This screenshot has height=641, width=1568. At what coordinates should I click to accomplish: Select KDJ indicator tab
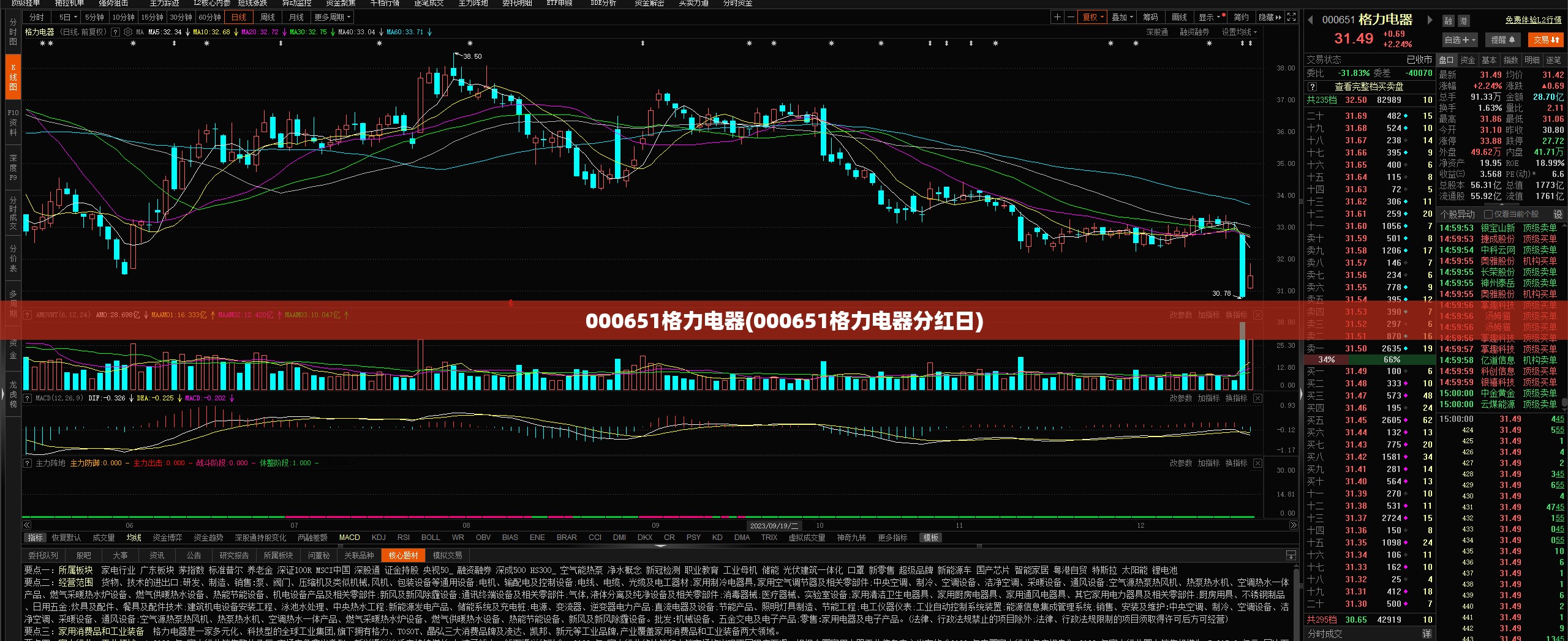coord(379,538)
